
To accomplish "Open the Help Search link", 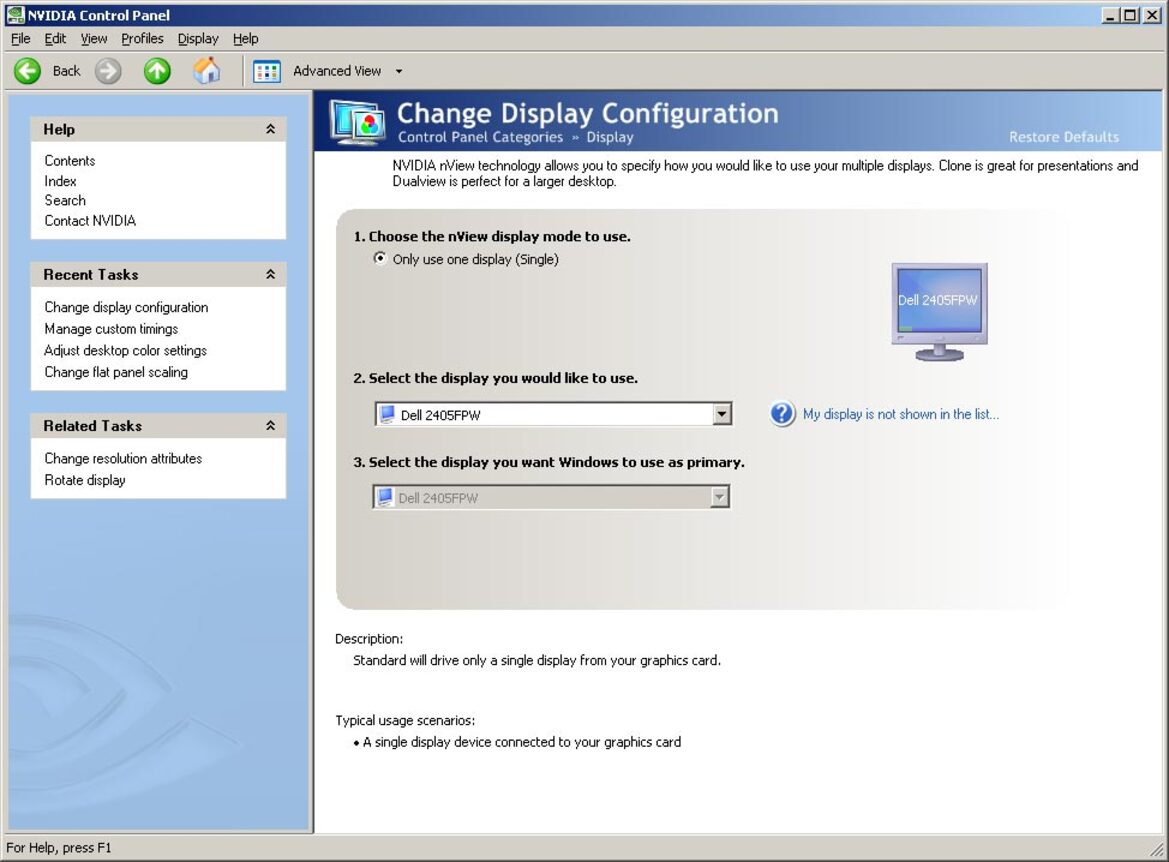I will pos(65,200).
